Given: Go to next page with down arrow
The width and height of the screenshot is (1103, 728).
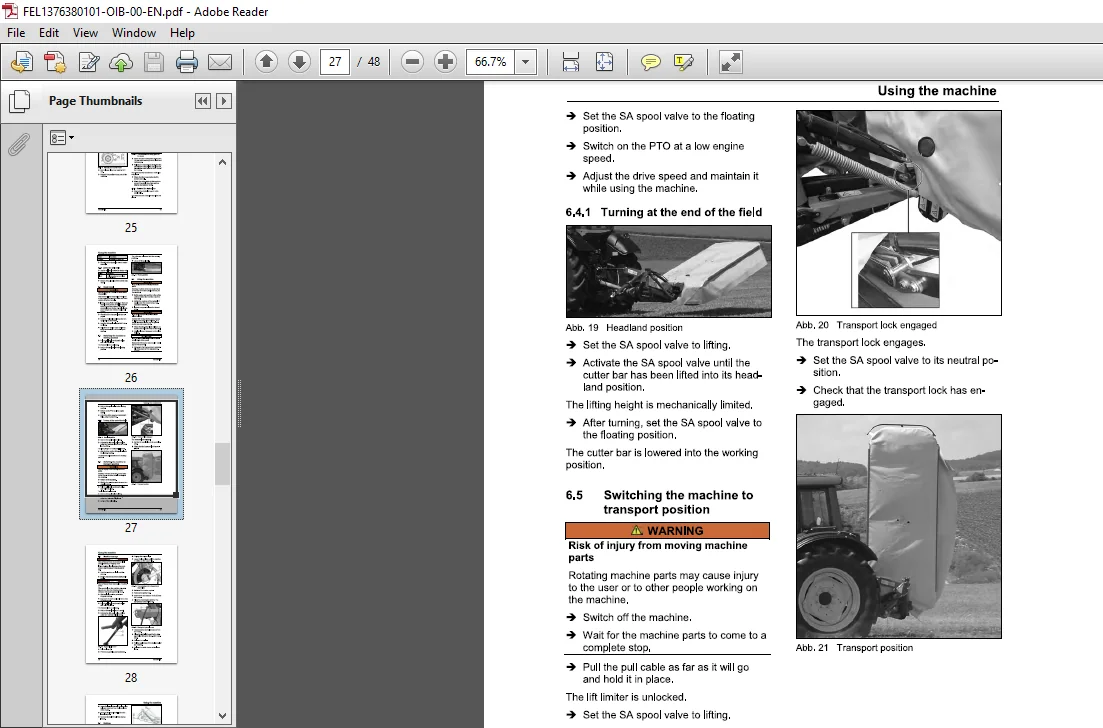Looking at the screenshot, I should [x=299, y=62].
